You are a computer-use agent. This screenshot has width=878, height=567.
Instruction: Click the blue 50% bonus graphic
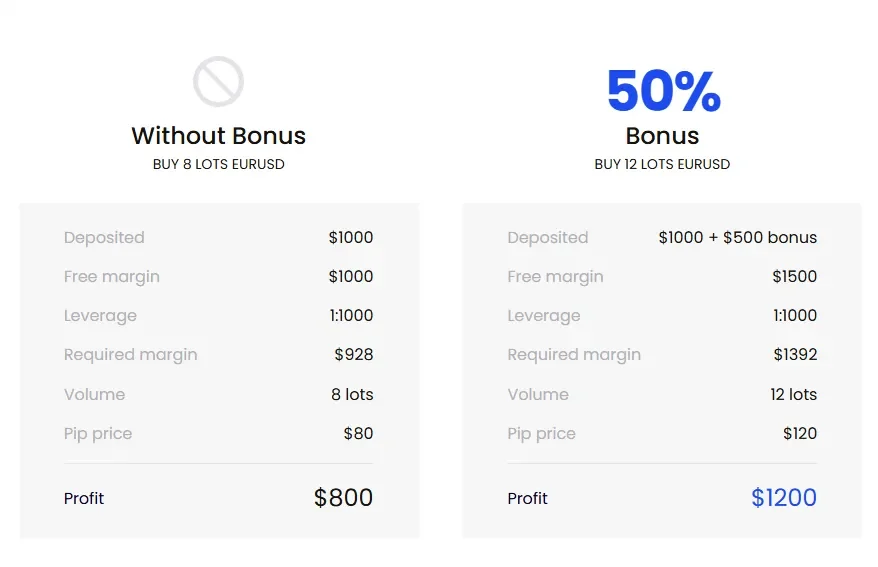click(664, 91)
